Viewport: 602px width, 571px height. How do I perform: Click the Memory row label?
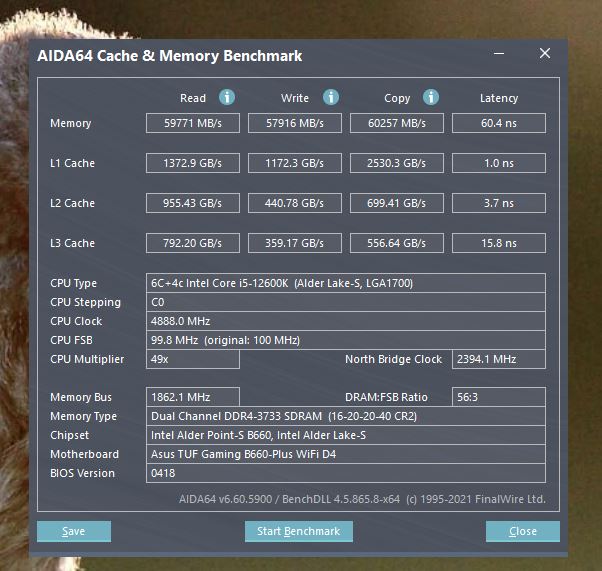tap(71, 123)
